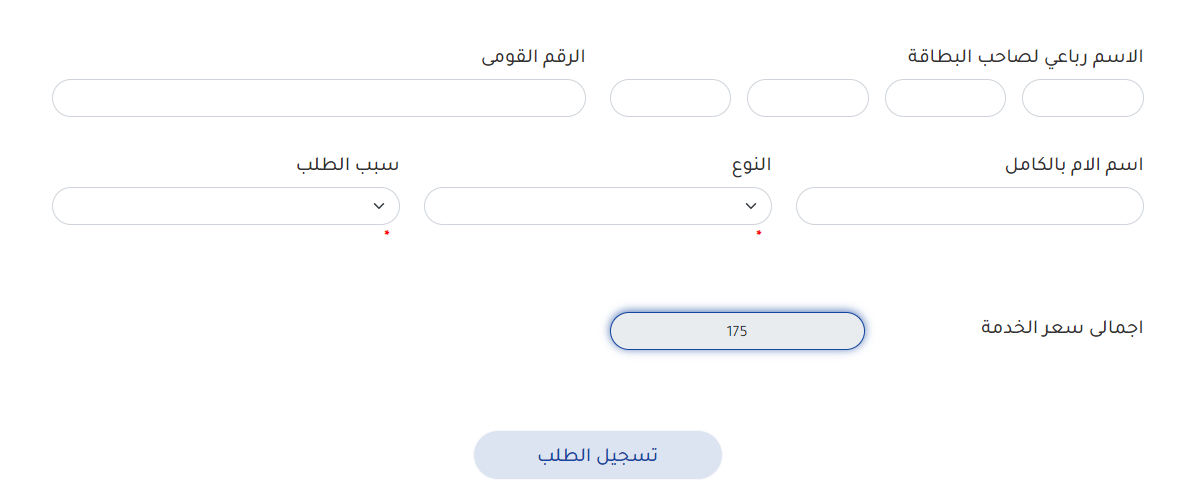
Task: Focus the الرقم القومى national ID field
Action: point(318,98)
